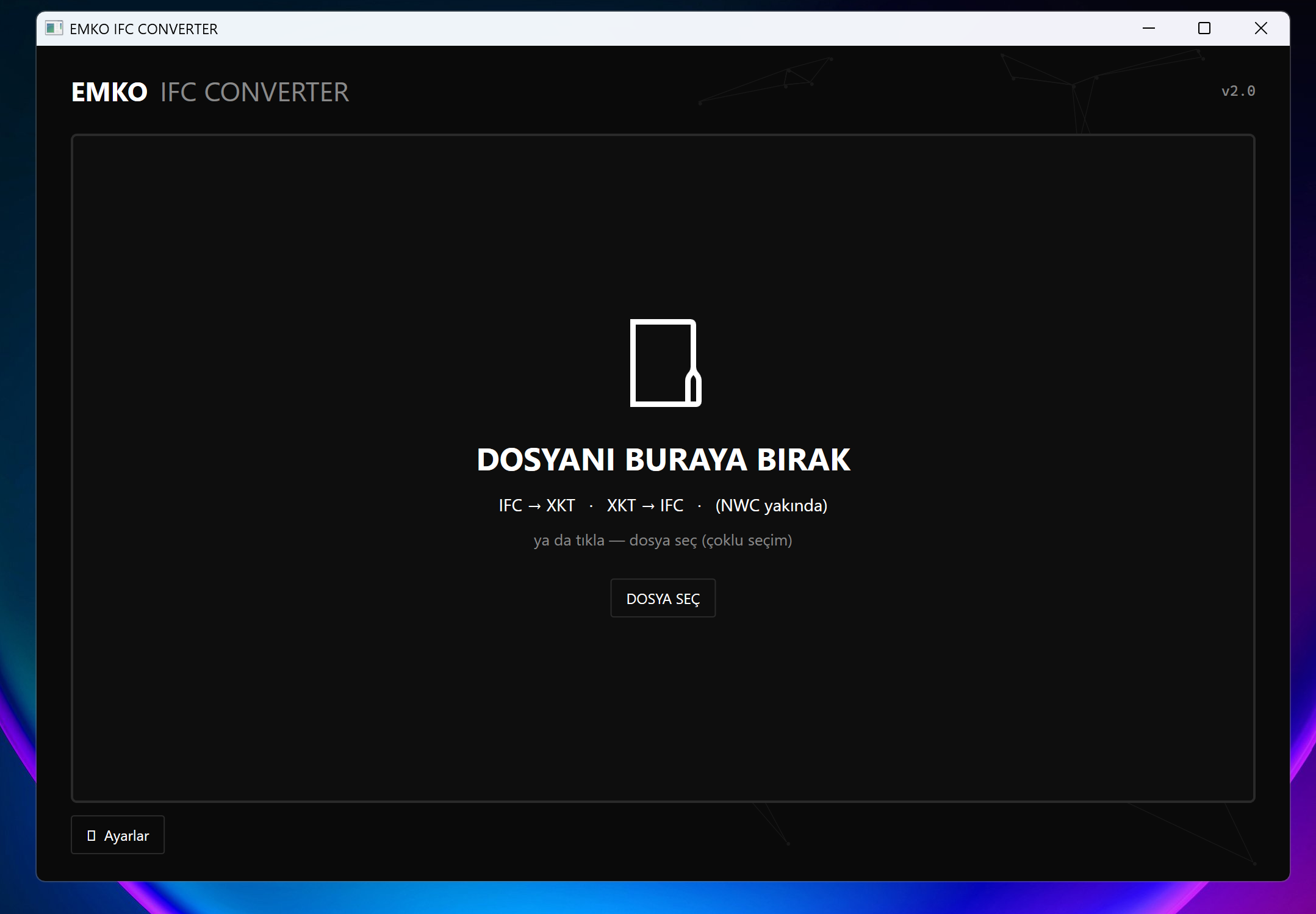Click the '(NWC yakında)' label
Viewport: 1316px width, 914px height.
point(771,505)
